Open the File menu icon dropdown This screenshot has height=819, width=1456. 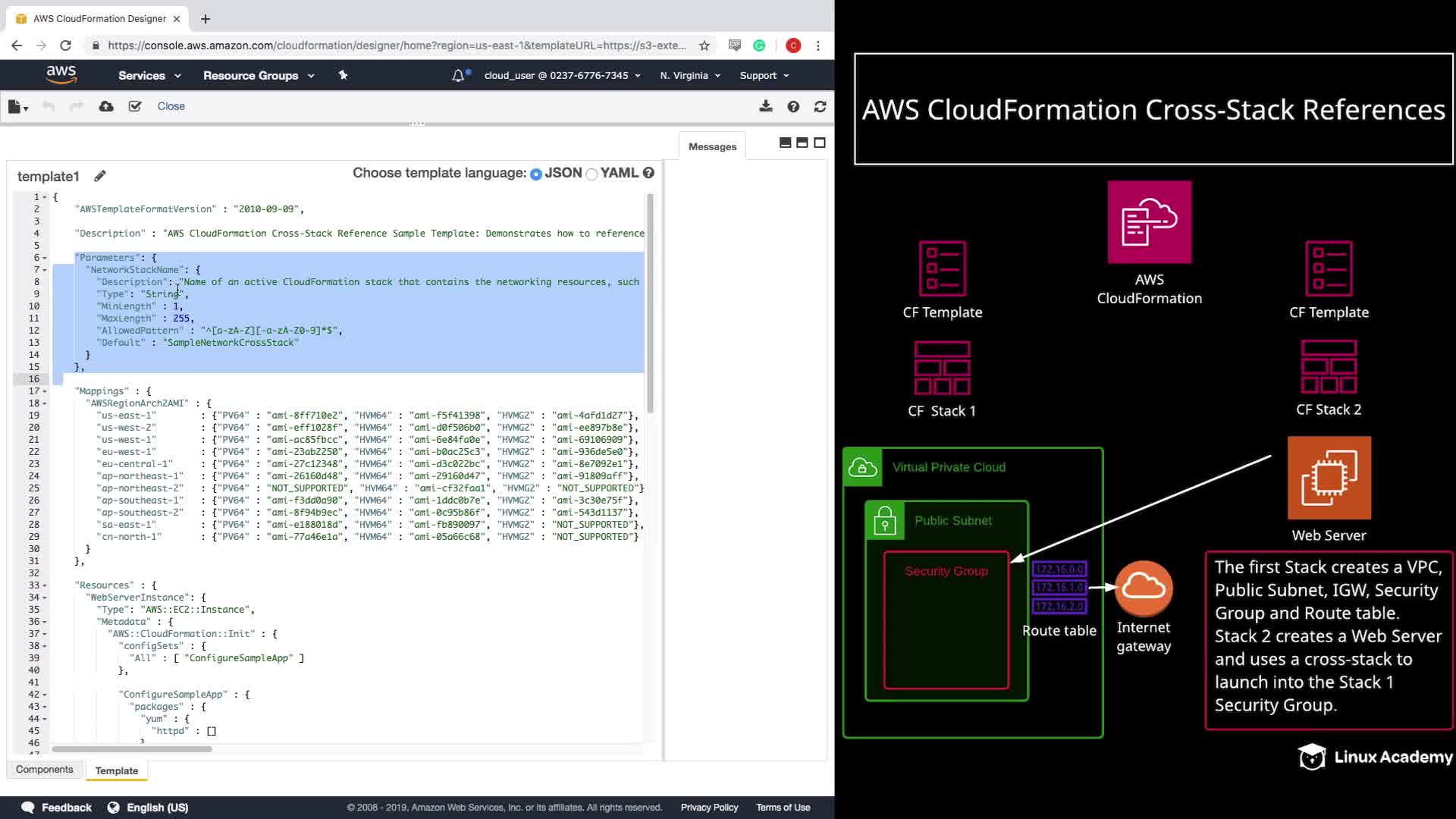[x=17, y=107]
